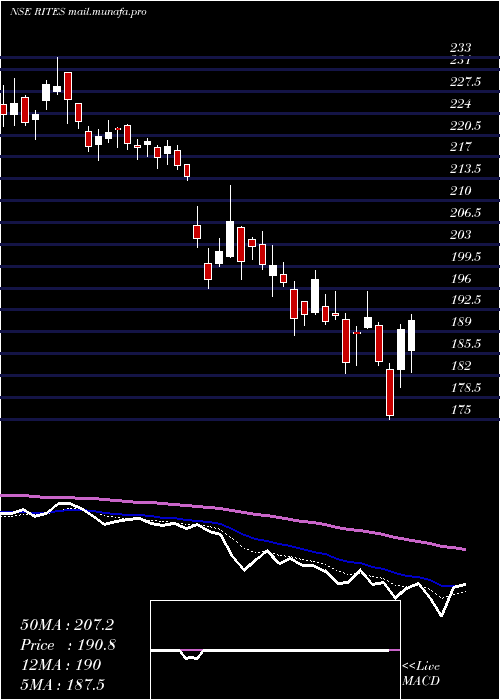This screenshot has width=500, height=700.
Task: Select the 199.5 price axis label
Action: pyautogui.click(x=465, y=257)
